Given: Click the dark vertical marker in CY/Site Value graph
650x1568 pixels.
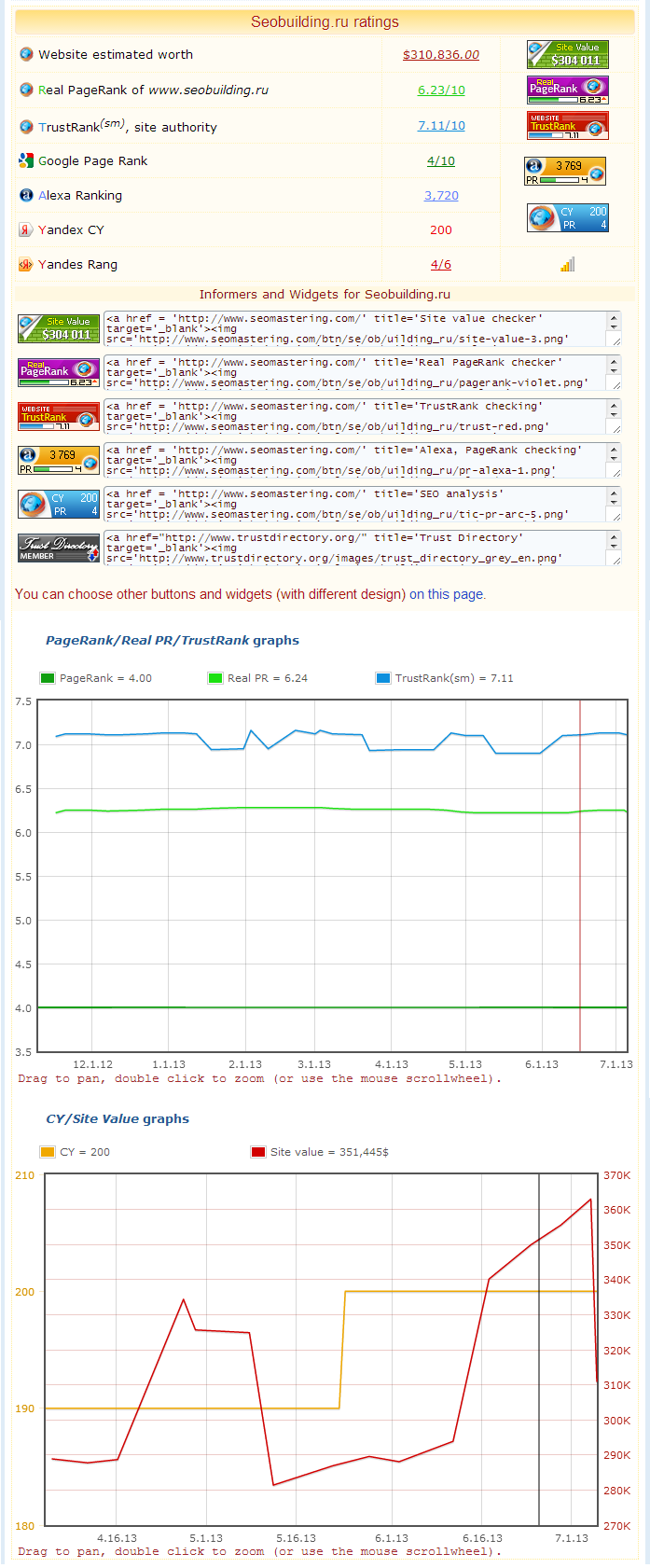Looking at the screenshot, I should (x=539, y=1351).
